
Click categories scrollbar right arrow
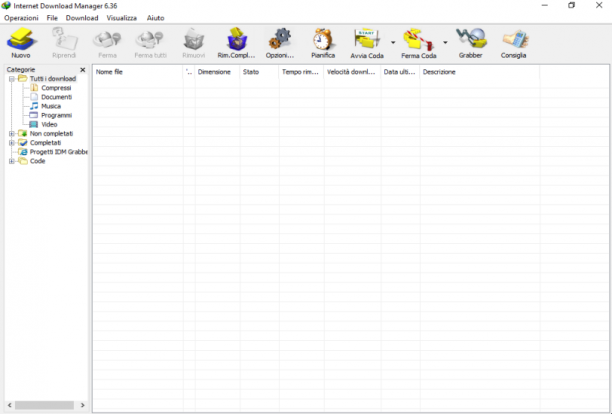pyautogui.click(x=82, y=405)
